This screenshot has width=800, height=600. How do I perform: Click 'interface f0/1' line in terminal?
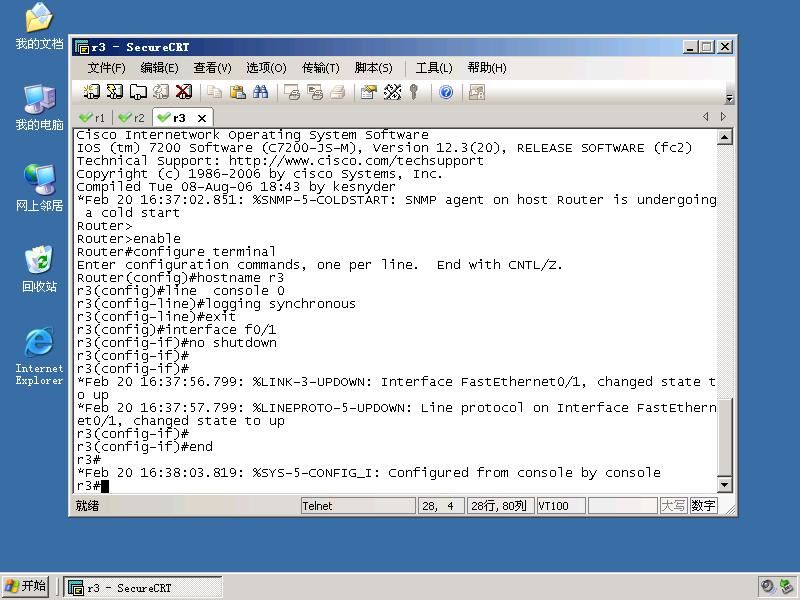177,330
